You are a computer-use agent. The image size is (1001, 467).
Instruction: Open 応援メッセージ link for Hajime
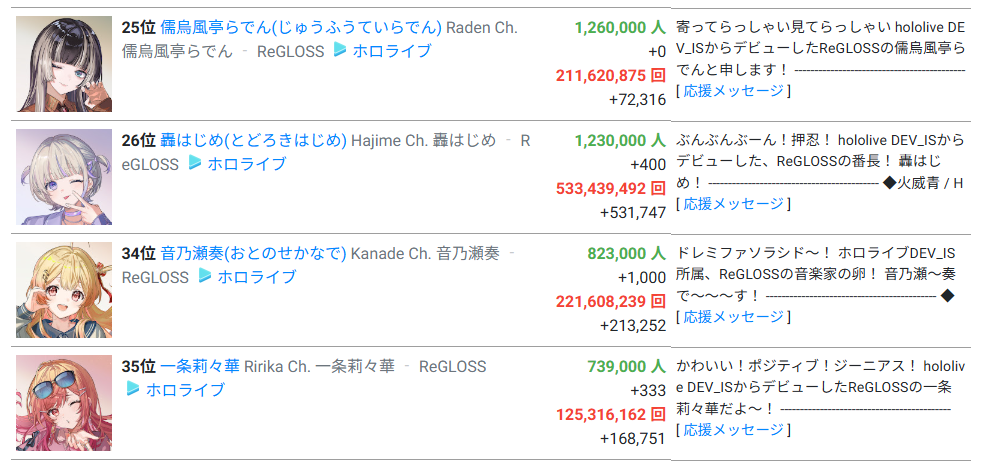(x=734, y=204)
